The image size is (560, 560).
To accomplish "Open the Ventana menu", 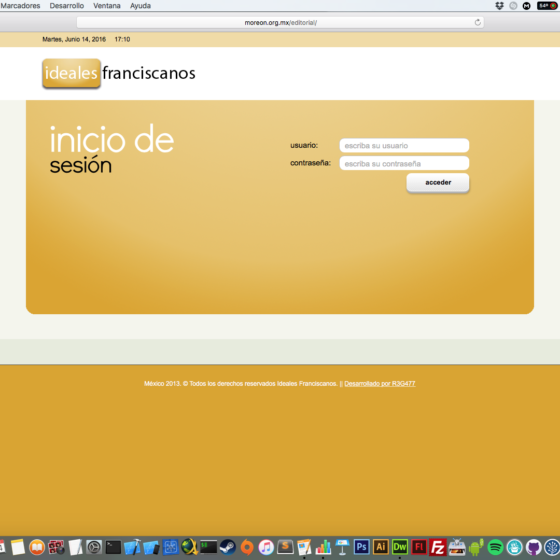I will point(107,6).
